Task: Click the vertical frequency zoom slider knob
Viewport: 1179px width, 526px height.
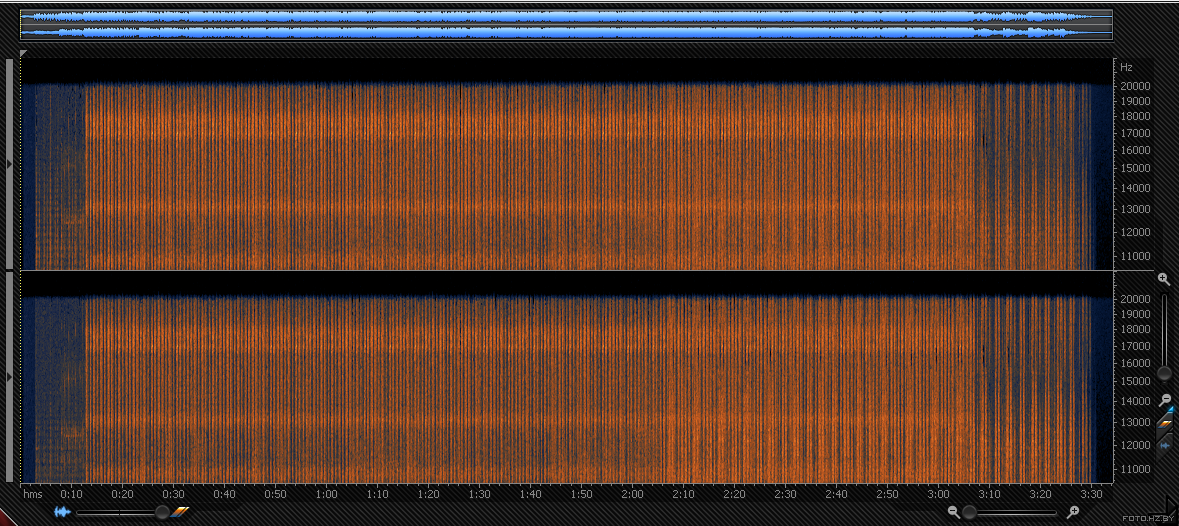Action: (1164, 373)
